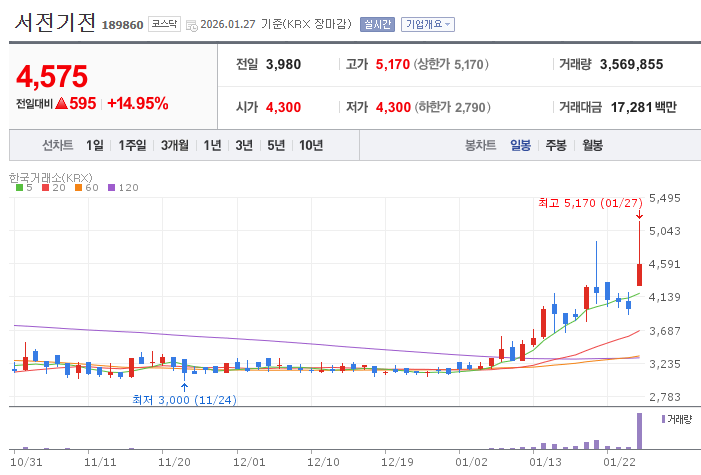The image size is (701, 475).
Task: Click the open price 4,300 next to 시가
Action: (283, 107)
